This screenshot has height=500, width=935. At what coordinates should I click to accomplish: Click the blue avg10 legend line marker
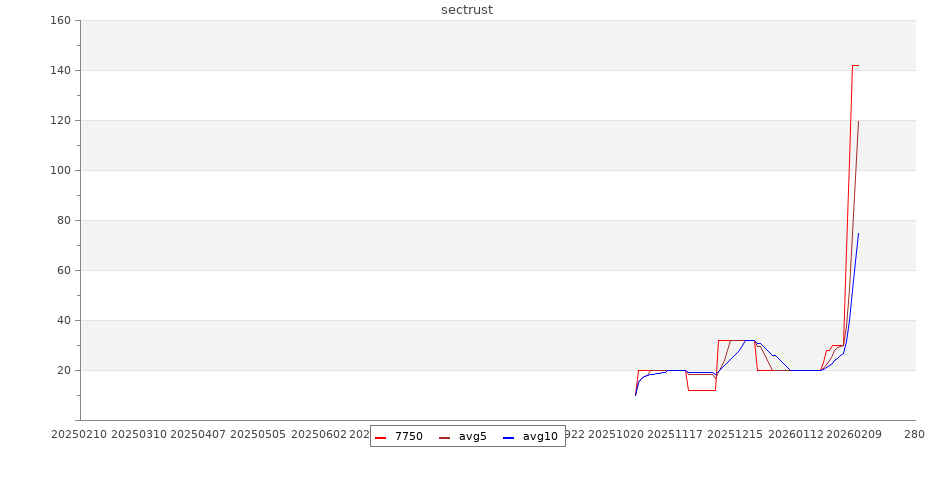click(x=508, y=437)
